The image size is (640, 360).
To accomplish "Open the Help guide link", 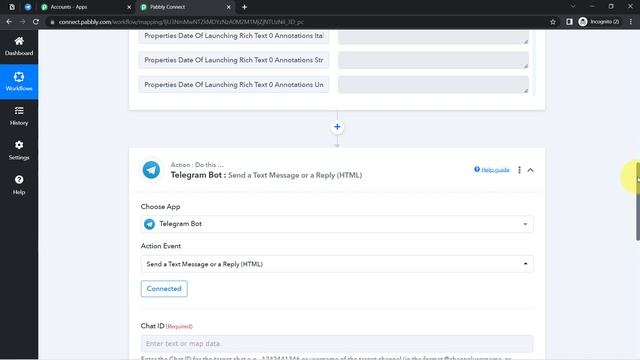I will pos(492,170).
